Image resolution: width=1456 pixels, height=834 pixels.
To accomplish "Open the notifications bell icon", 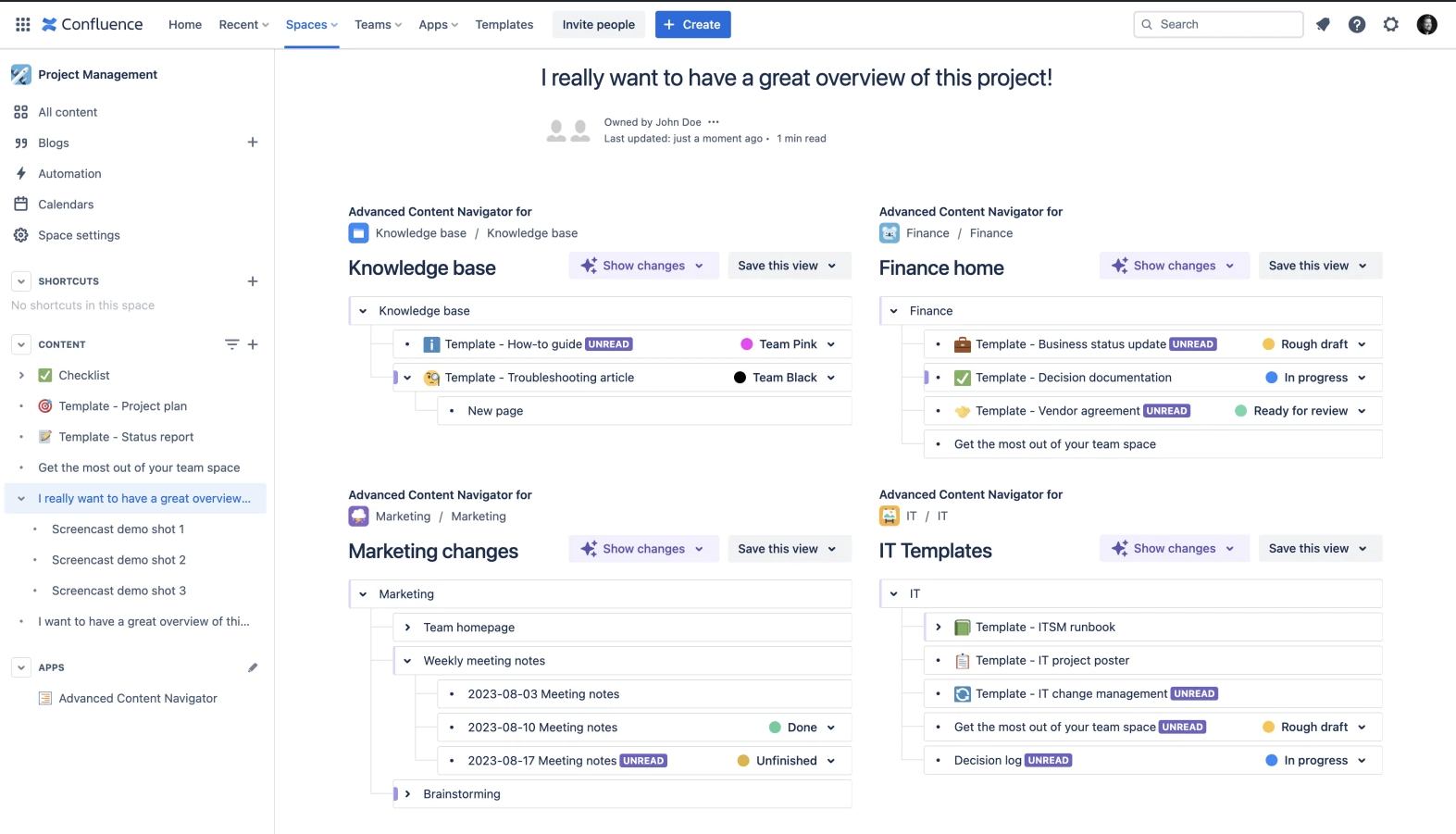I will (1323, 25).
